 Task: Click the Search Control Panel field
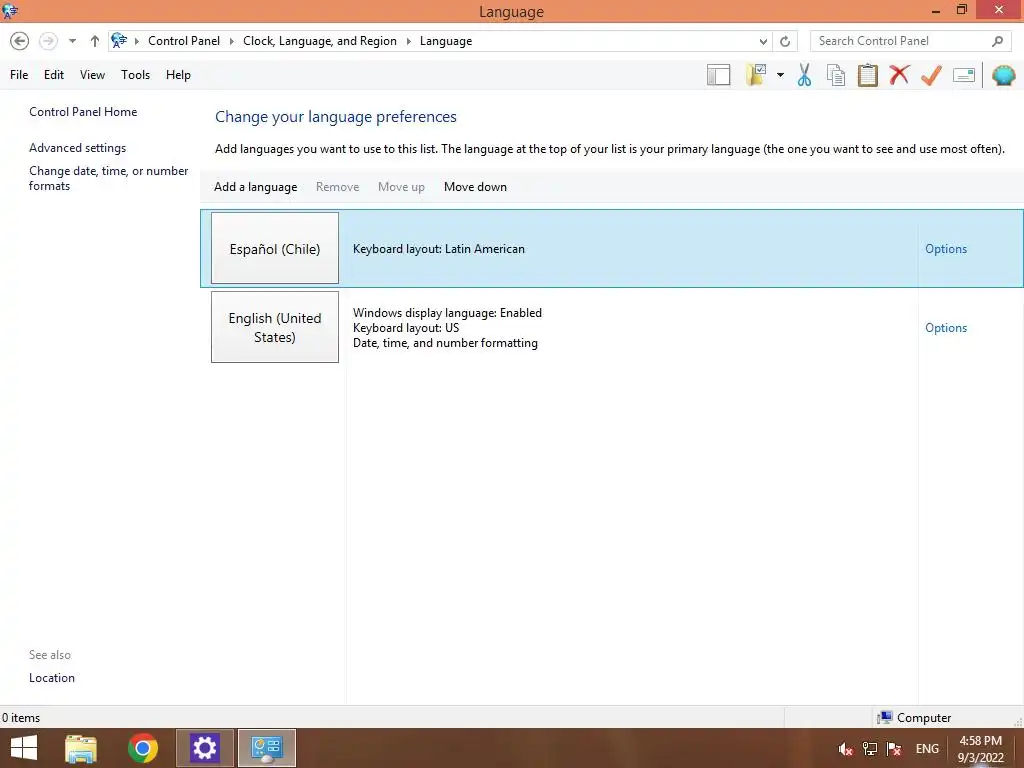(x=911, y=41)
